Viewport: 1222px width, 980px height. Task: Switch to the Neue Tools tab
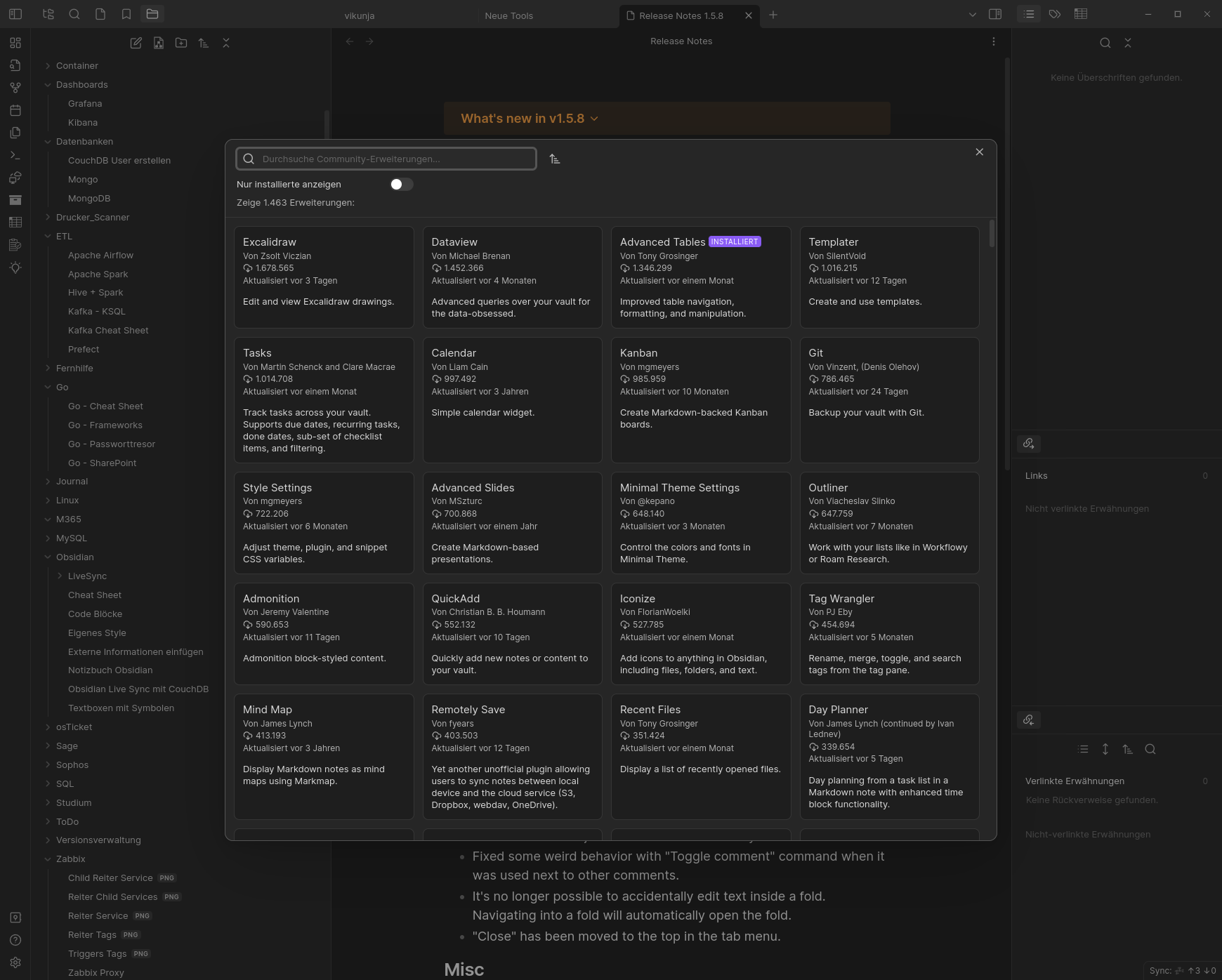508,15
